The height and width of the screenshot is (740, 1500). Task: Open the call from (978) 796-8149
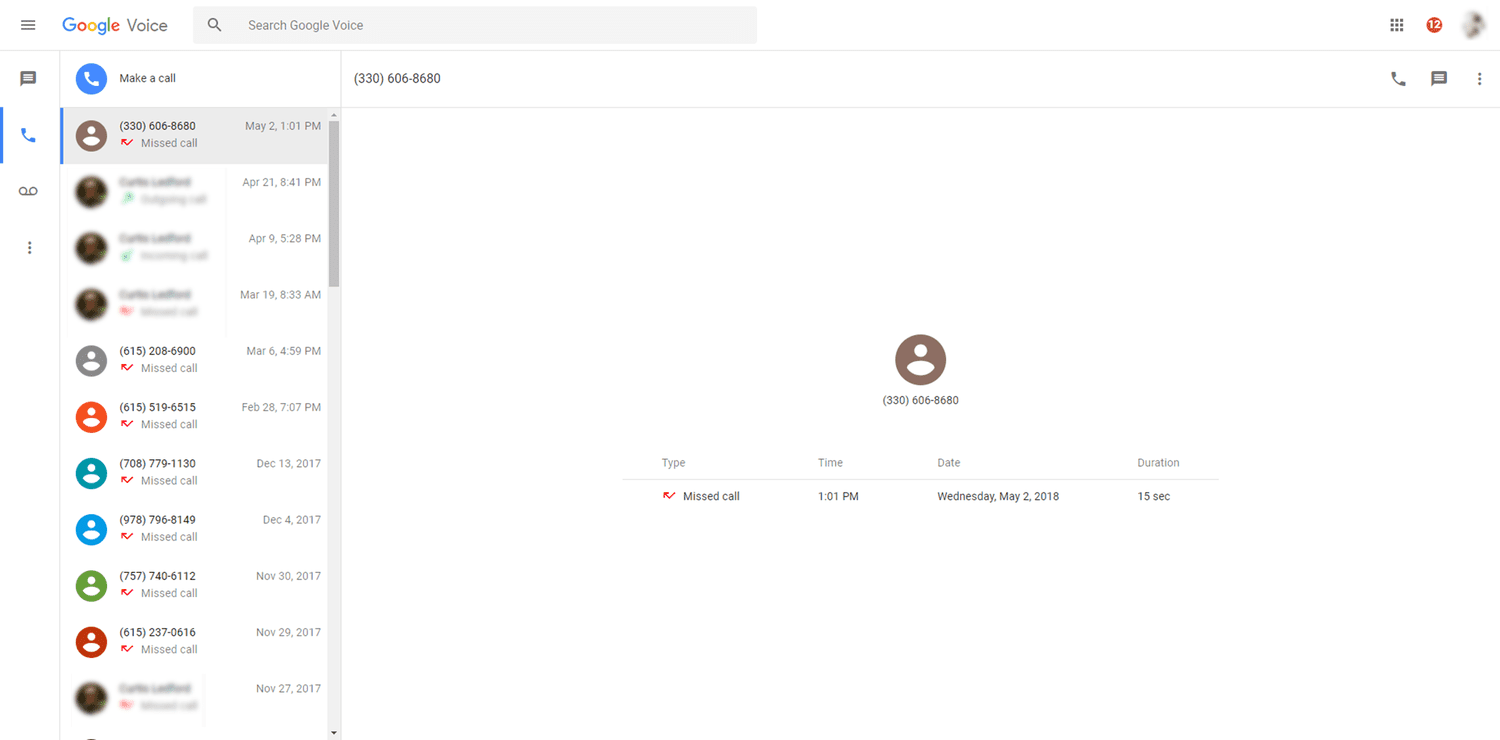pos(200,528)
